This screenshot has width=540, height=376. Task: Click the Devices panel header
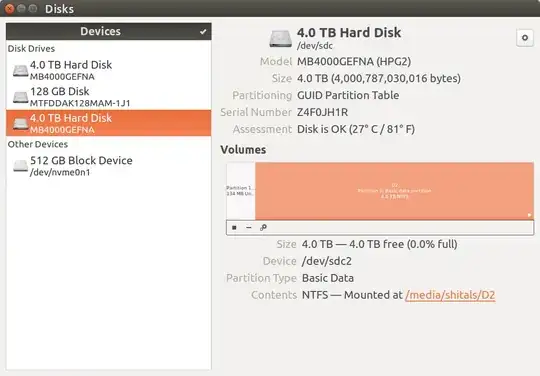tap(108, 32)
